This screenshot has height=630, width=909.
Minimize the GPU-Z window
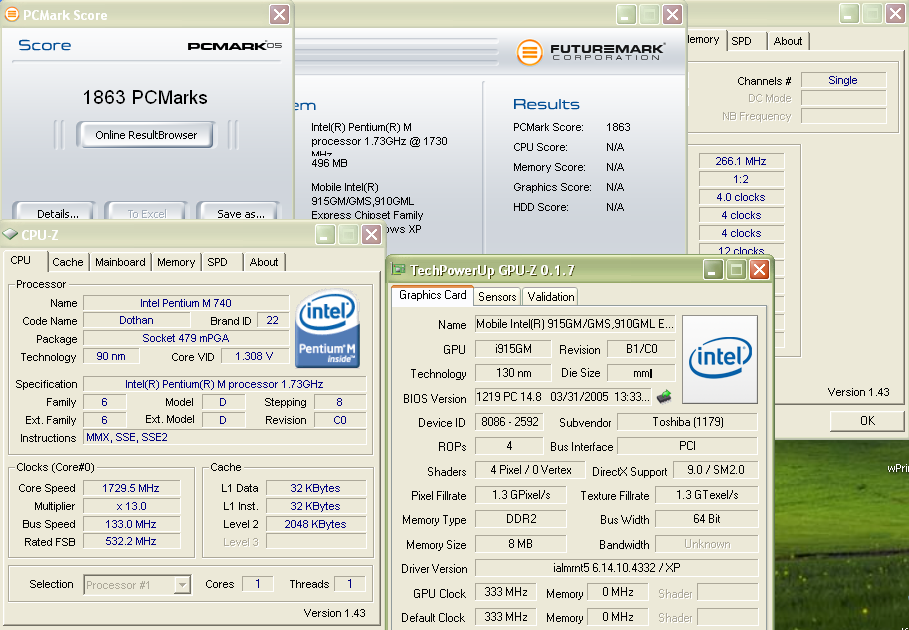coord(713,270)
